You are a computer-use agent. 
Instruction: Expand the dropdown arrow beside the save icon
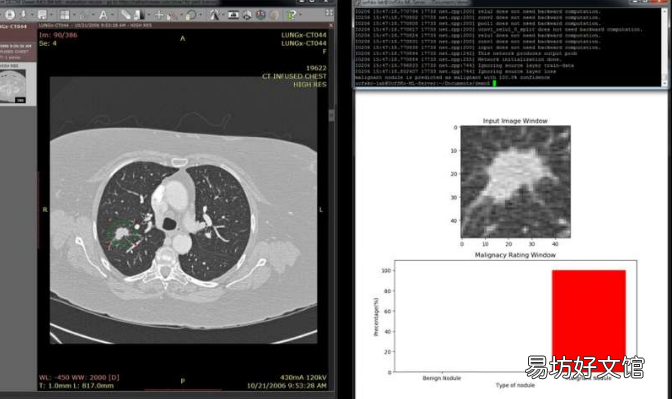[51, 15]
